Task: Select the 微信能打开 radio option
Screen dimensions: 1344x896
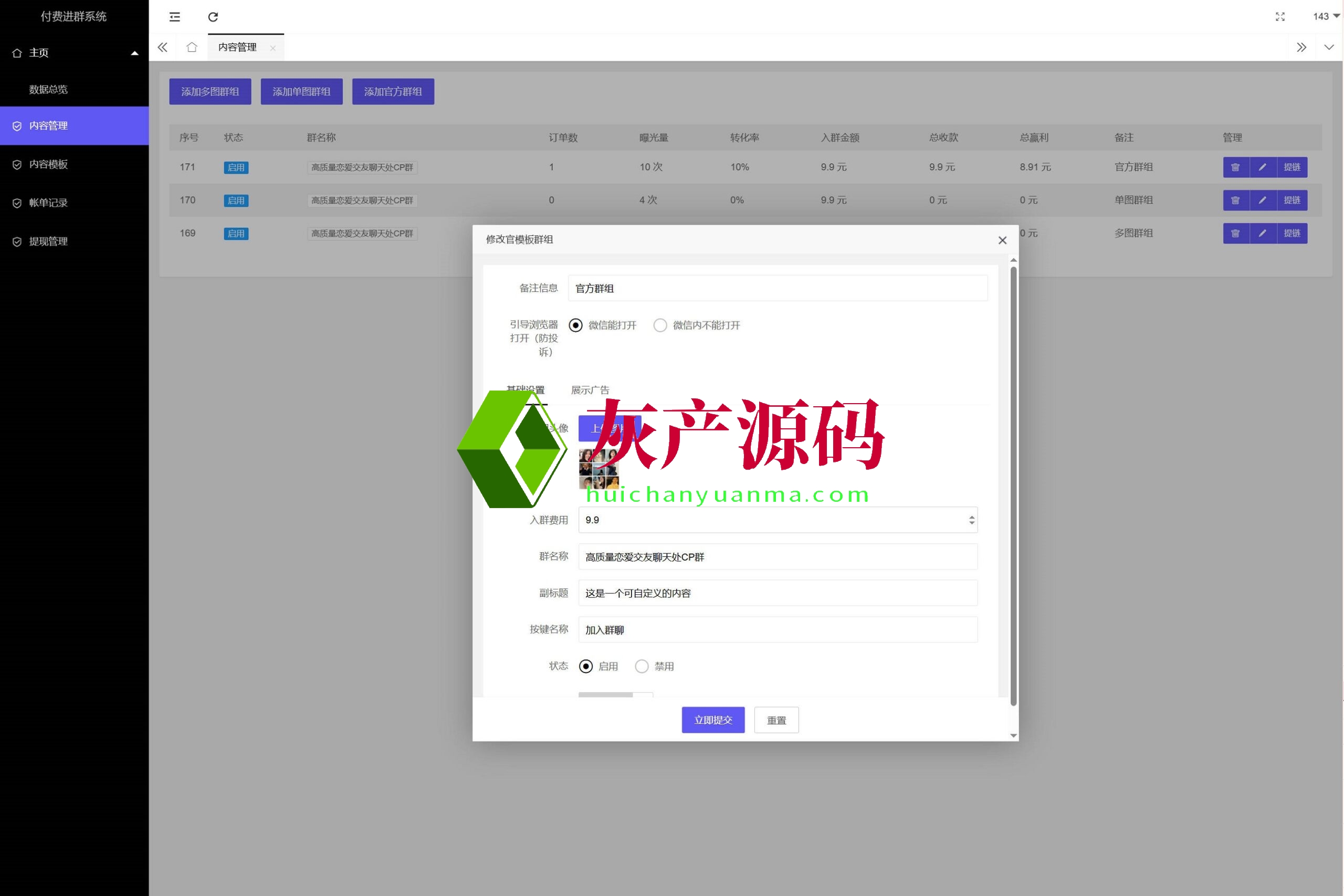Action: pos(575,325)
